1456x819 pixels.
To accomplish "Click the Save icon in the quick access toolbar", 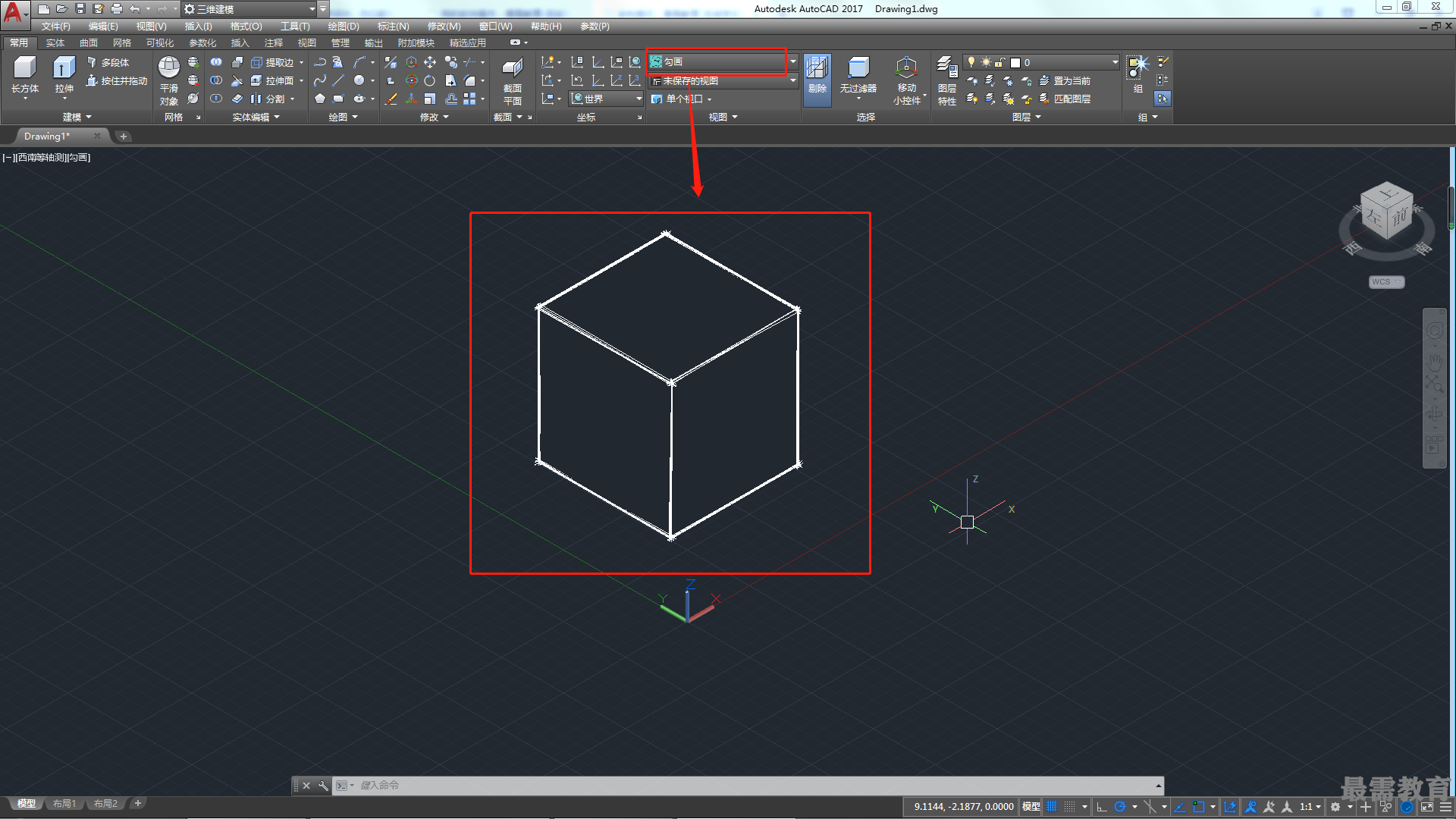I will [80, 9].
